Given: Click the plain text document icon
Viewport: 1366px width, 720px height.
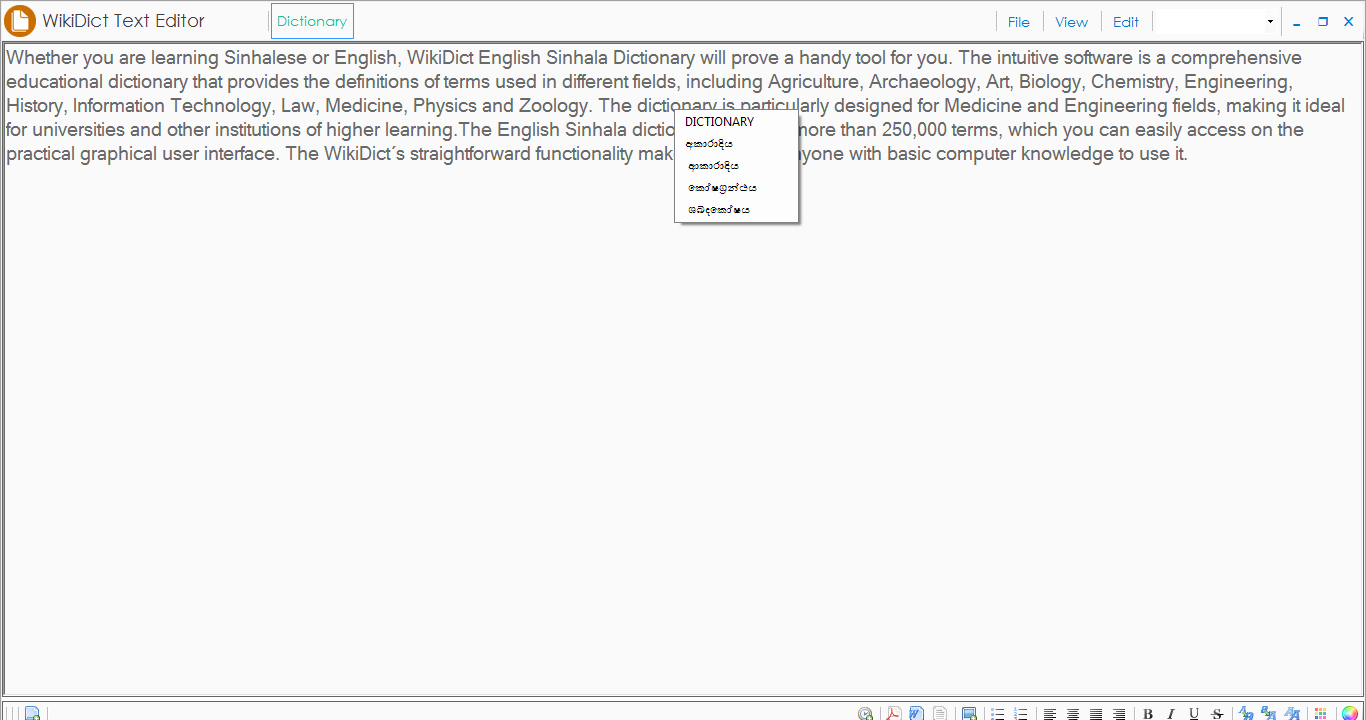Looking at the screenshot, I should (940, 714).
